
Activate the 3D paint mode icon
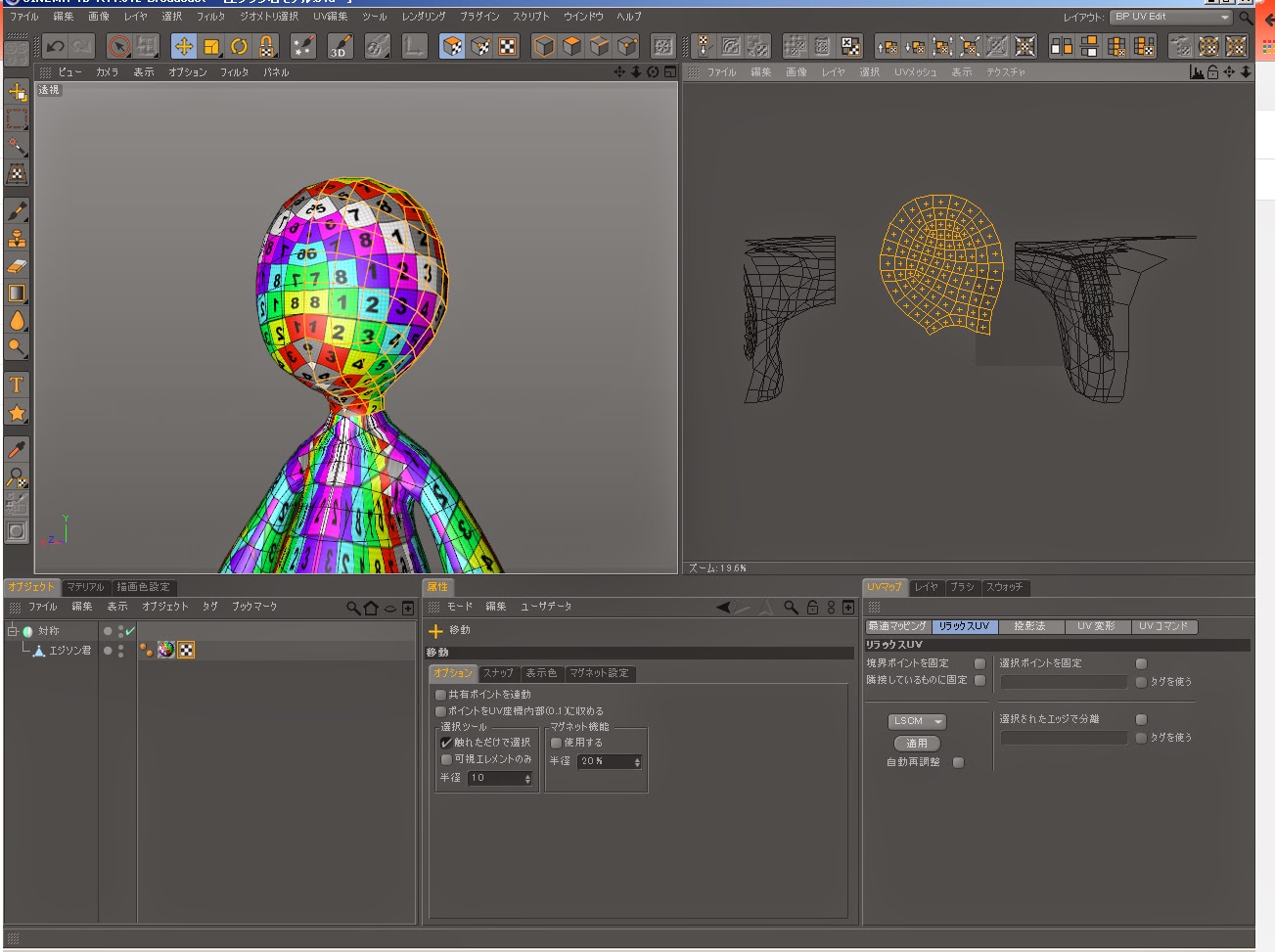(340, 46)
